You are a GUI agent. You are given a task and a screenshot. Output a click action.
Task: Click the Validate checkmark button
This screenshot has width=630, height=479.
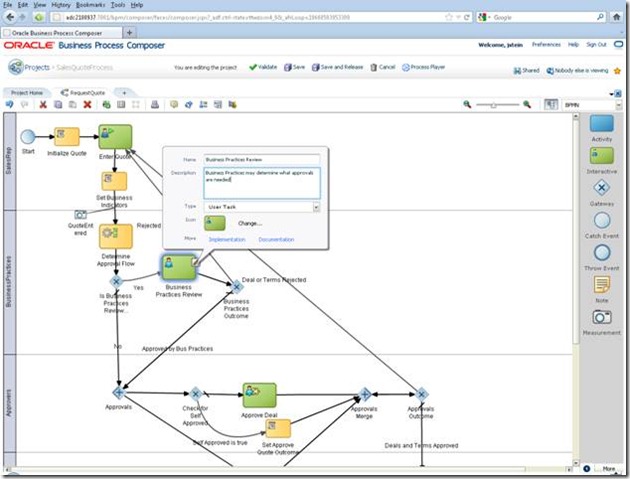263,68
